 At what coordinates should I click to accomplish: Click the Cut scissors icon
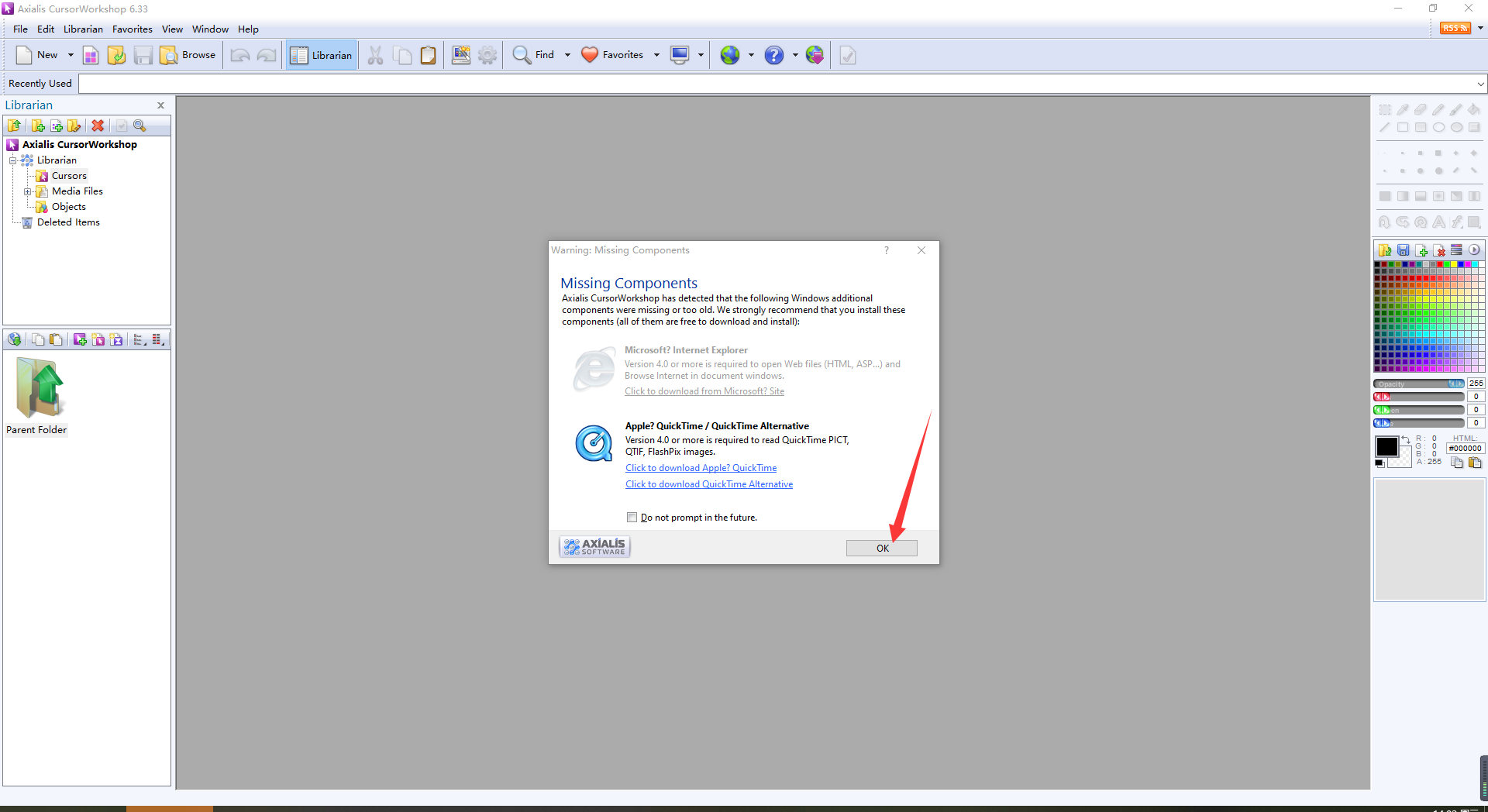click(376, 55)
